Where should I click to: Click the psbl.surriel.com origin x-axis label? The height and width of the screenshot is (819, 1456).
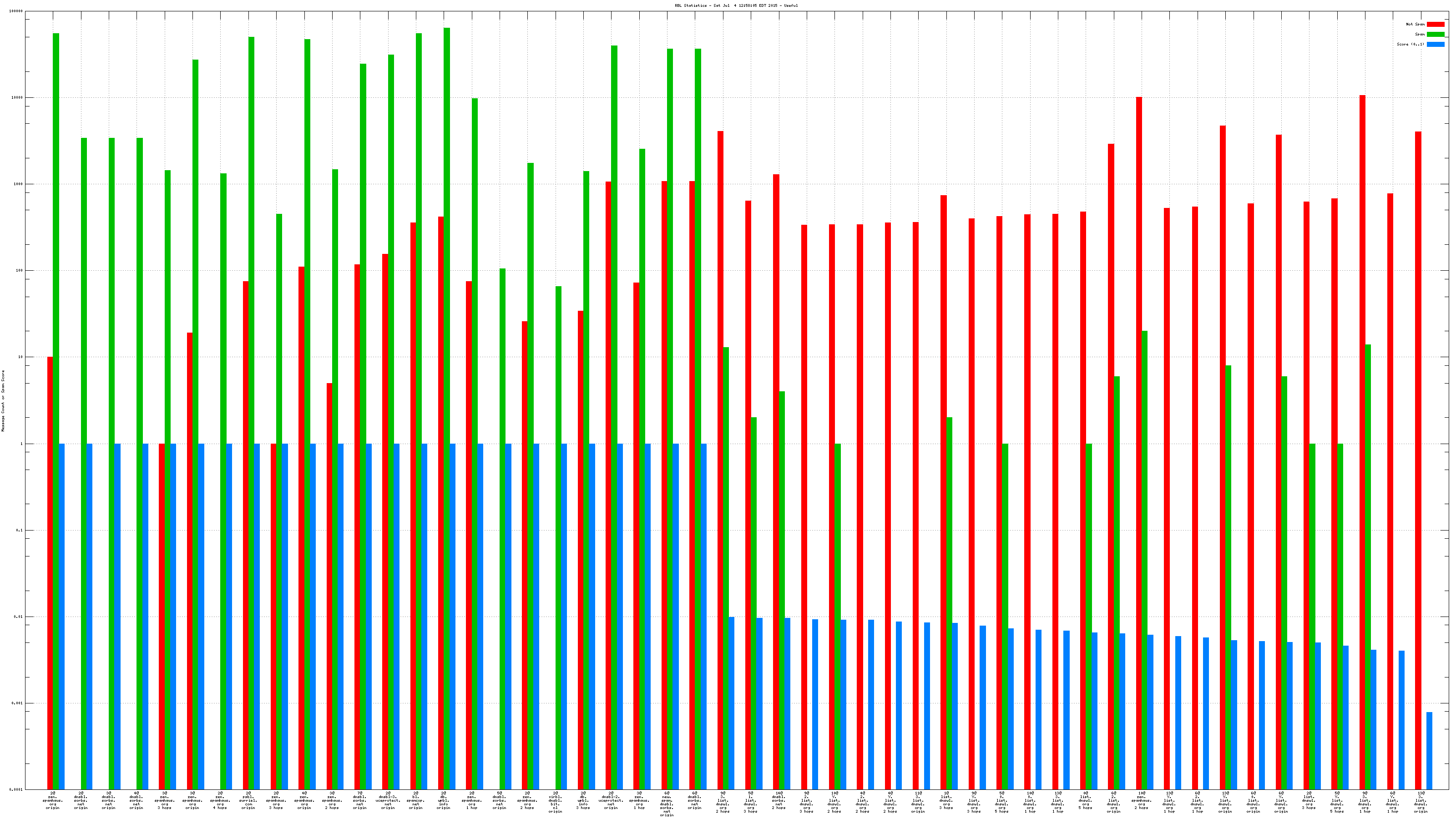[248, 800]
